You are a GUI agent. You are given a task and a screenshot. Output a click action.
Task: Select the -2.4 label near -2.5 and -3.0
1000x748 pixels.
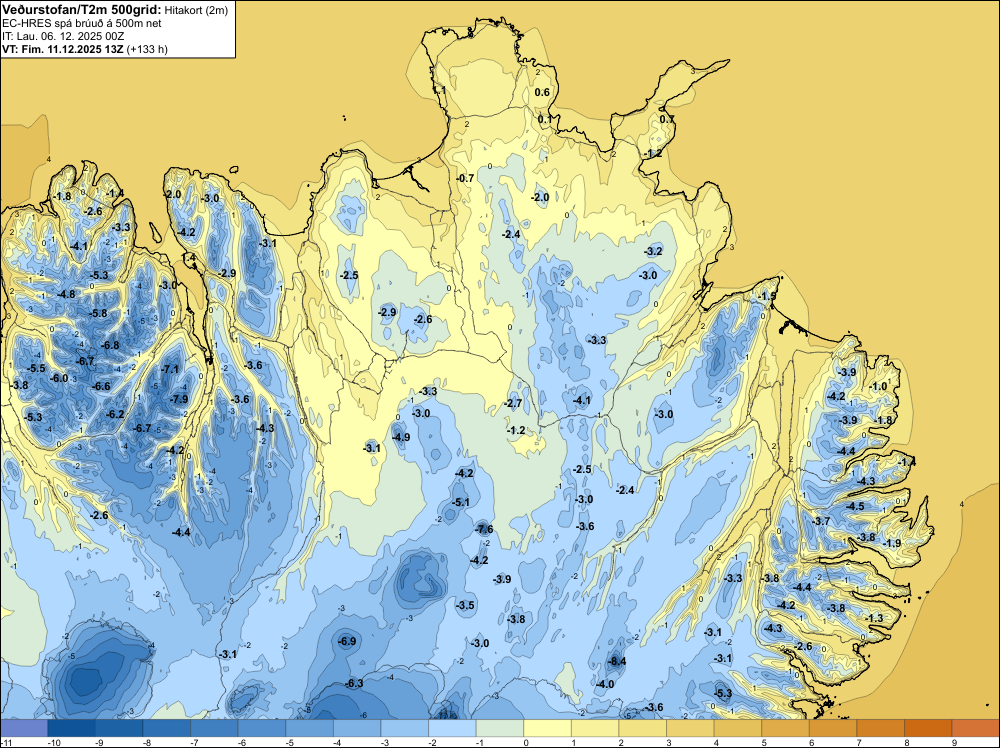tap(626, 490)
